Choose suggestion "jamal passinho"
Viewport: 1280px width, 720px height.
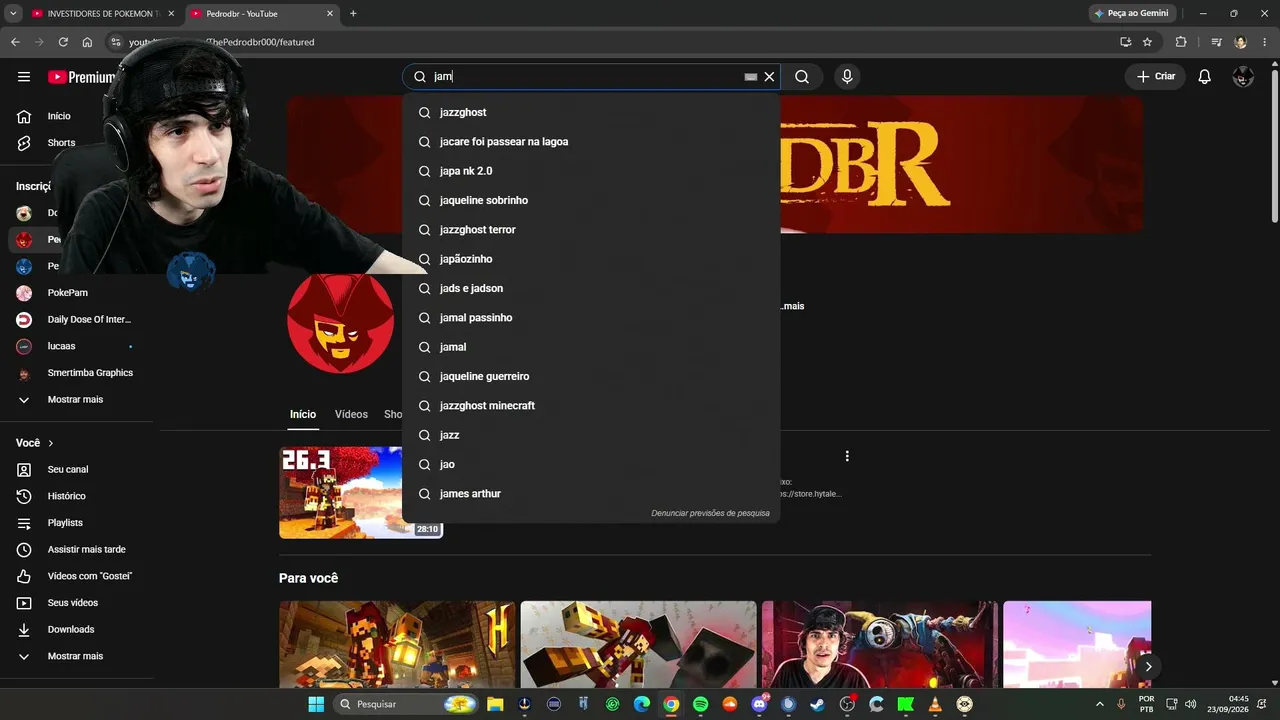click(x=591, y=318)
